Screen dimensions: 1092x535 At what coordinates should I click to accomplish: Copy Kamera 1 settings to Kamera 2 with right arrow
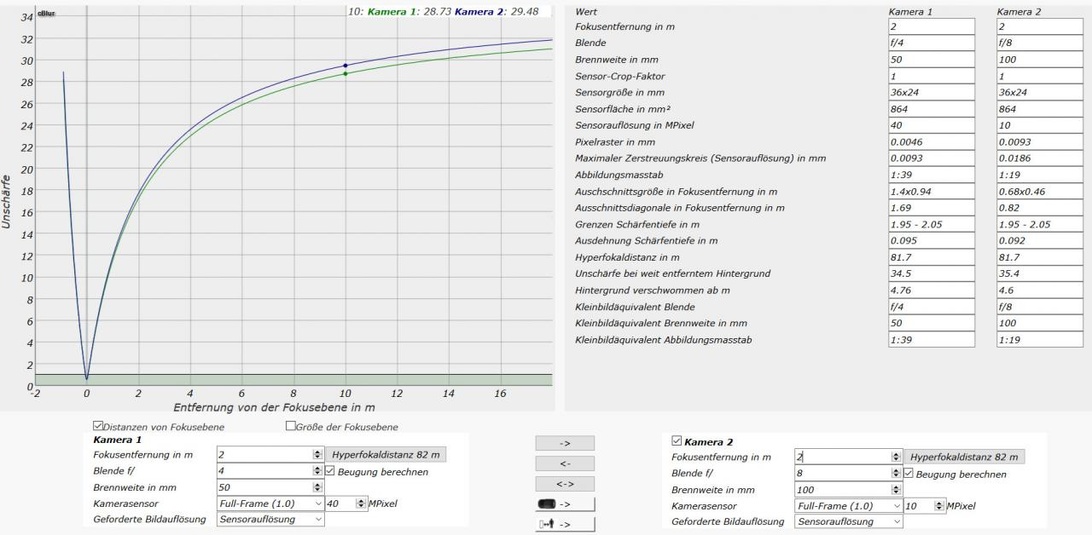coord(565,443)
